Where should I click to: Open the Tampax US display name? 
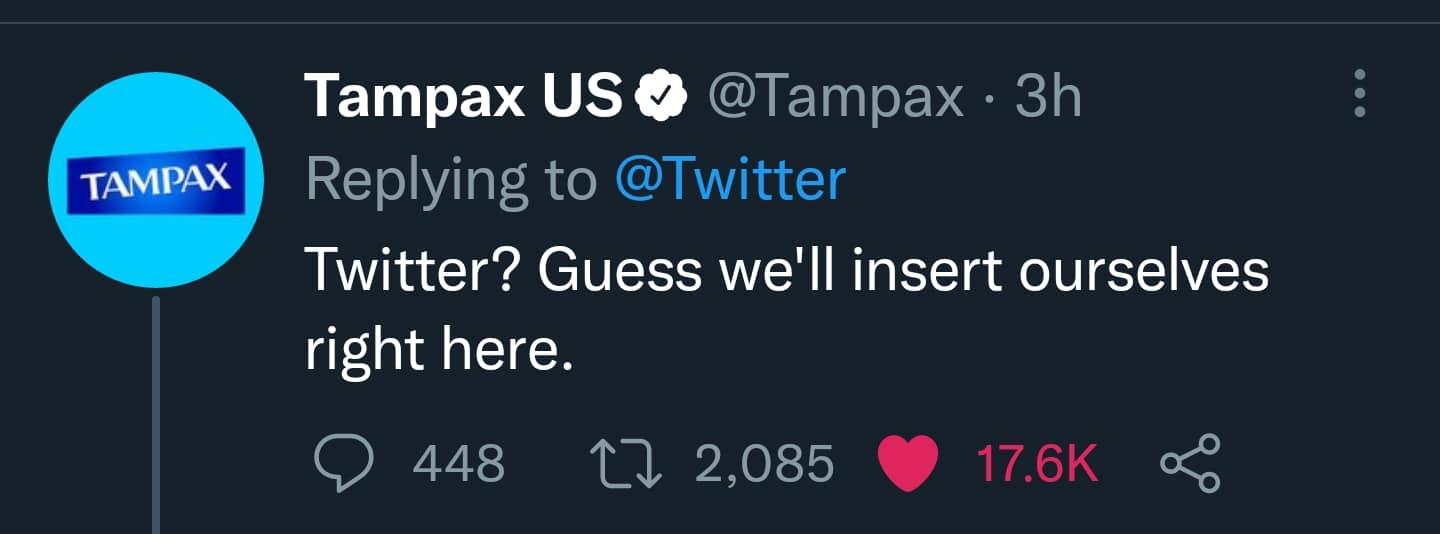tap(464, 97)
